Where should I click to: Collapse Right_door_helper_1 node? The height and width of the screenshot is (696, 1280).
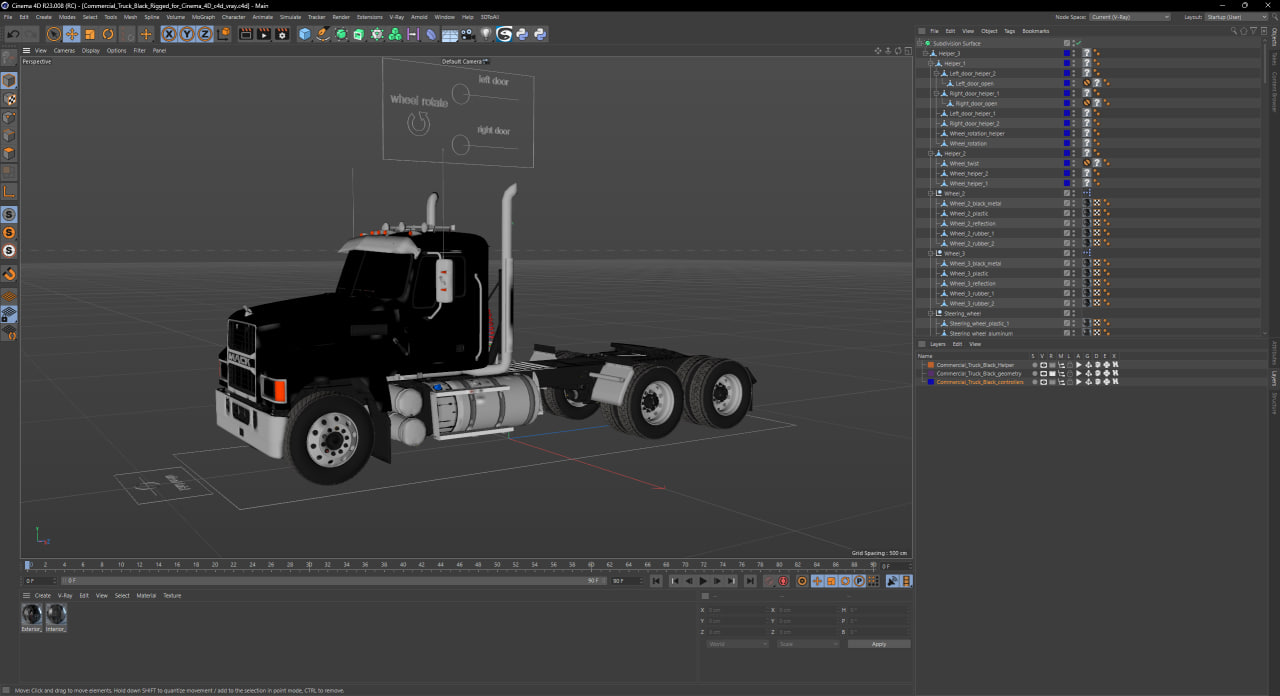click(x=936, y=93)
